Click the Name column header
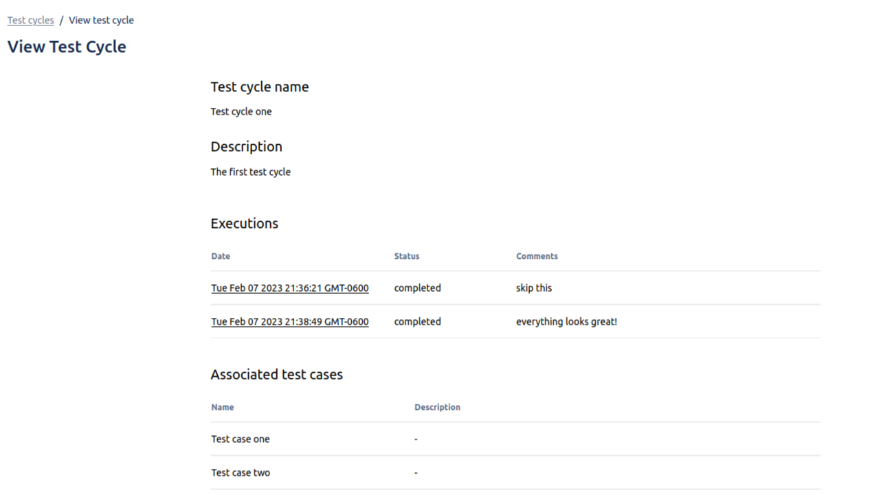Image resolution: width=870 pixels, height=495 pixels. point(222,407)
